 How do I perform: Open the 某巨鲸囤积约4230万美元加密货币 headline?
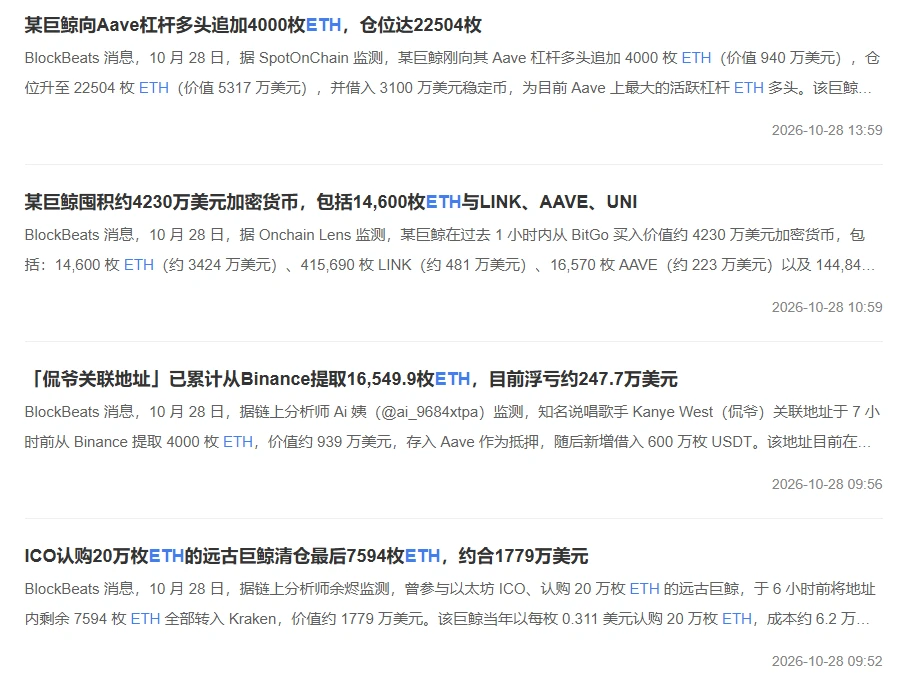331,202
